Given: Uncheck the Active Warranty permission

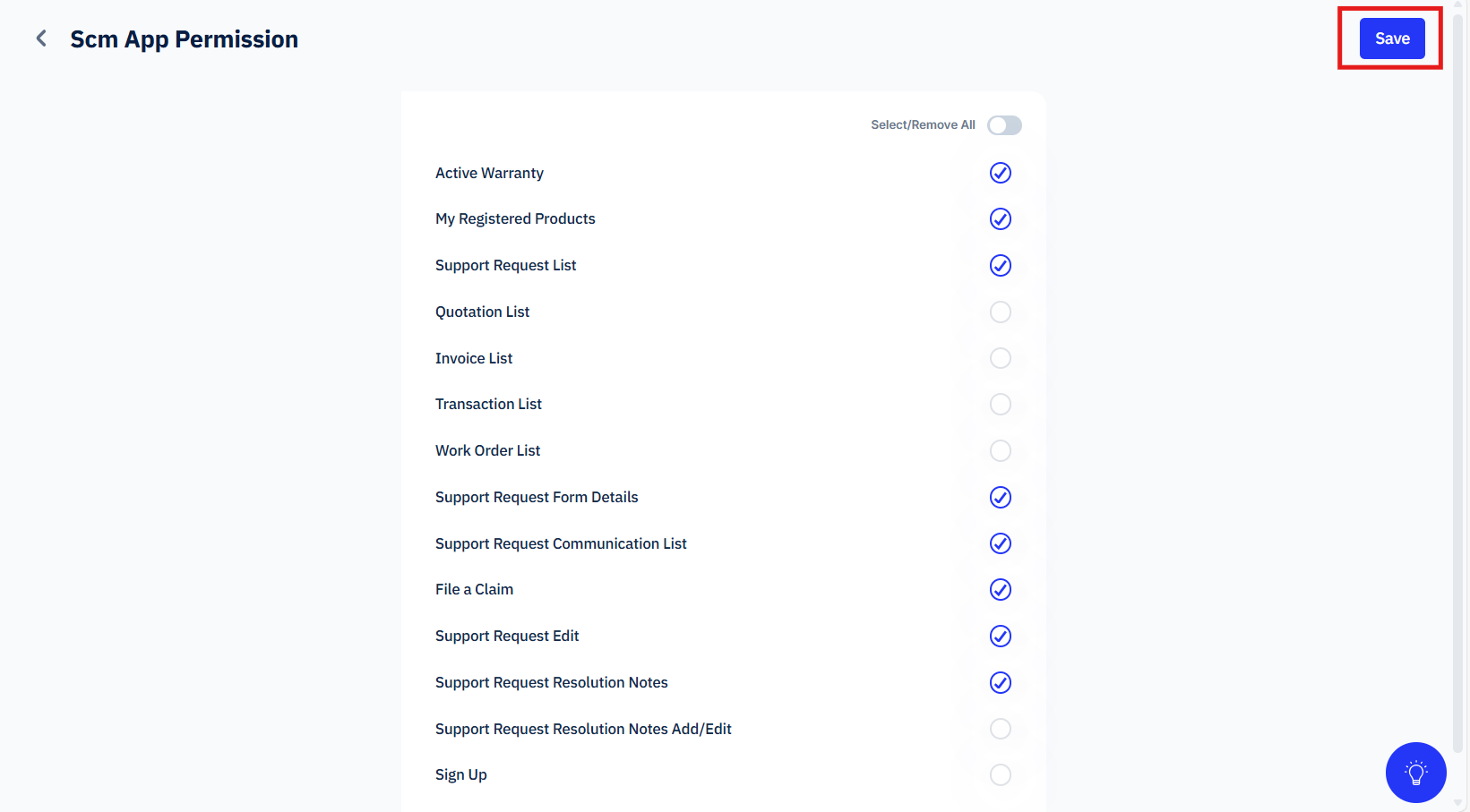Looking at the screenshot, I should pyautogui.click(x=1001, y=173).
